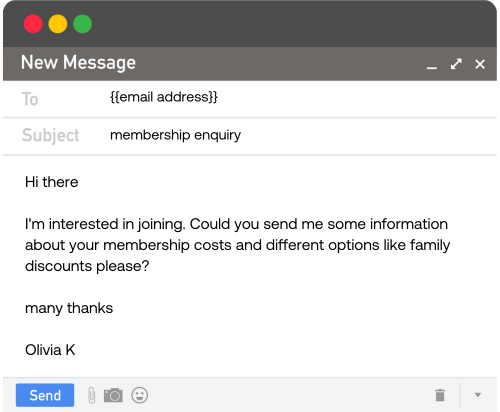Viewport: 500px width, 412px height.
Task: Insert a photo using the camera icon
Action: tap(113, 395)
